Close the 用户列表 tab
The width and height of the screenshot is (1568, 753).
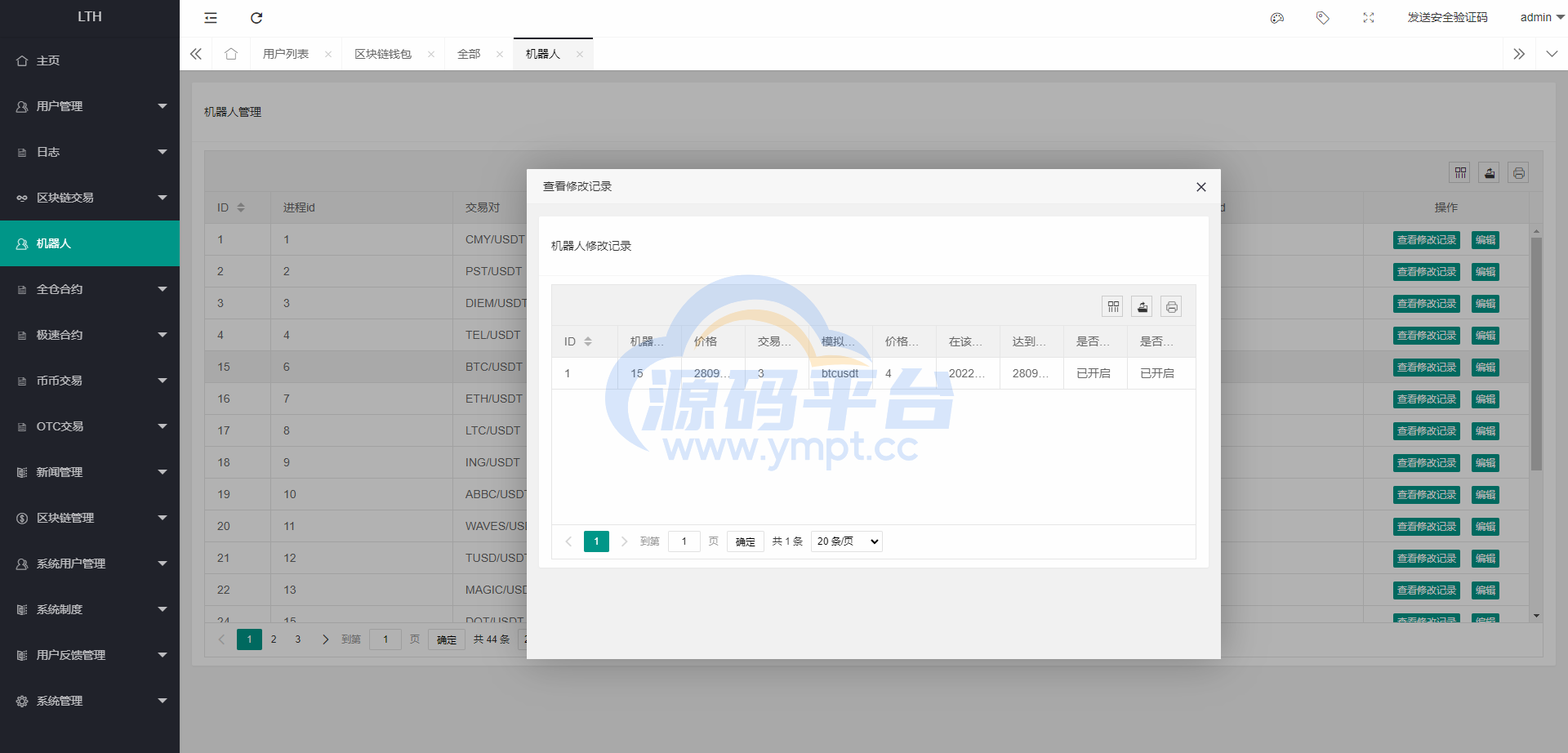[328, 55]
